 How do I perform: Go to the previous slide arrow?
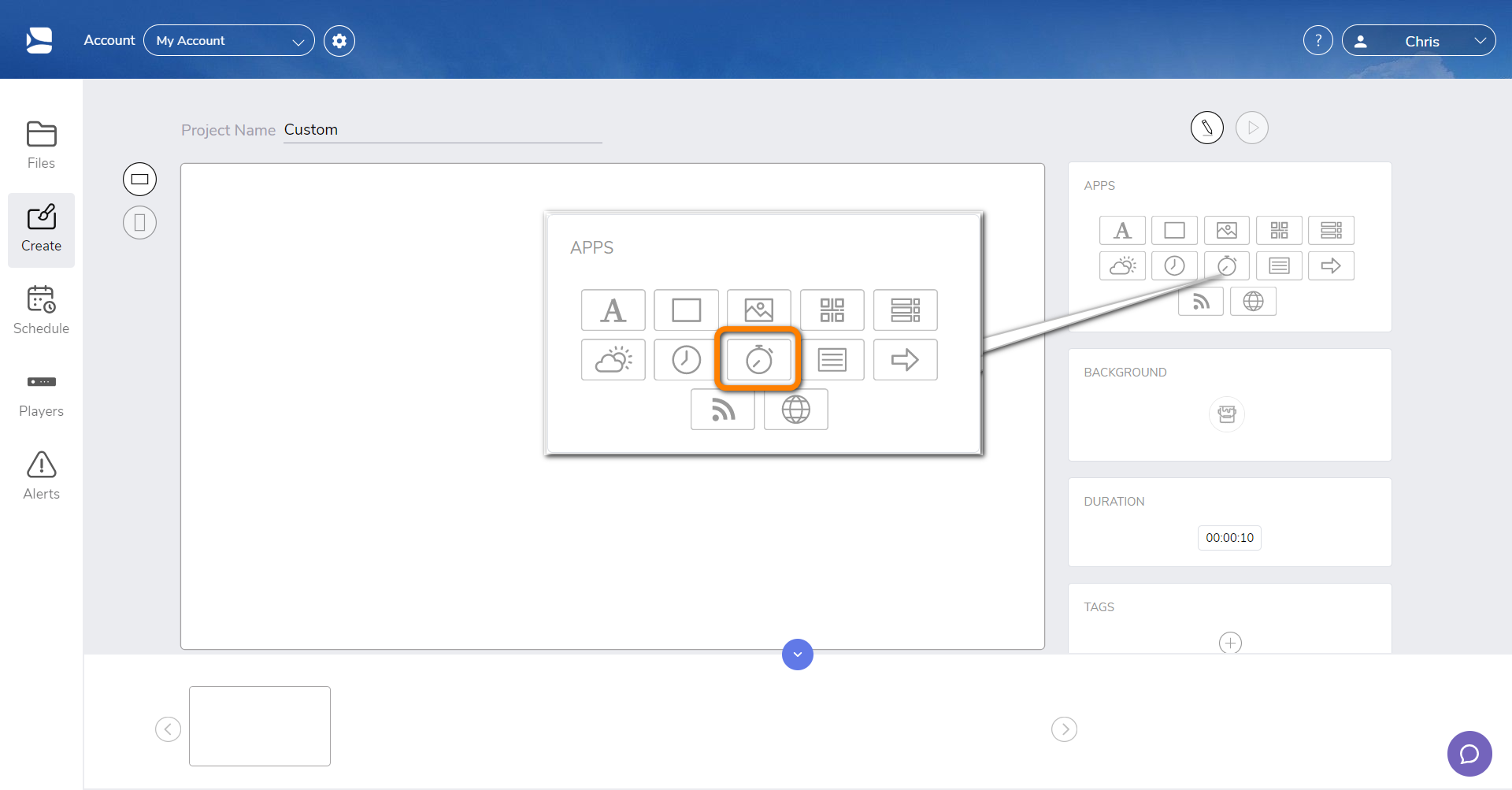[168, 729]
